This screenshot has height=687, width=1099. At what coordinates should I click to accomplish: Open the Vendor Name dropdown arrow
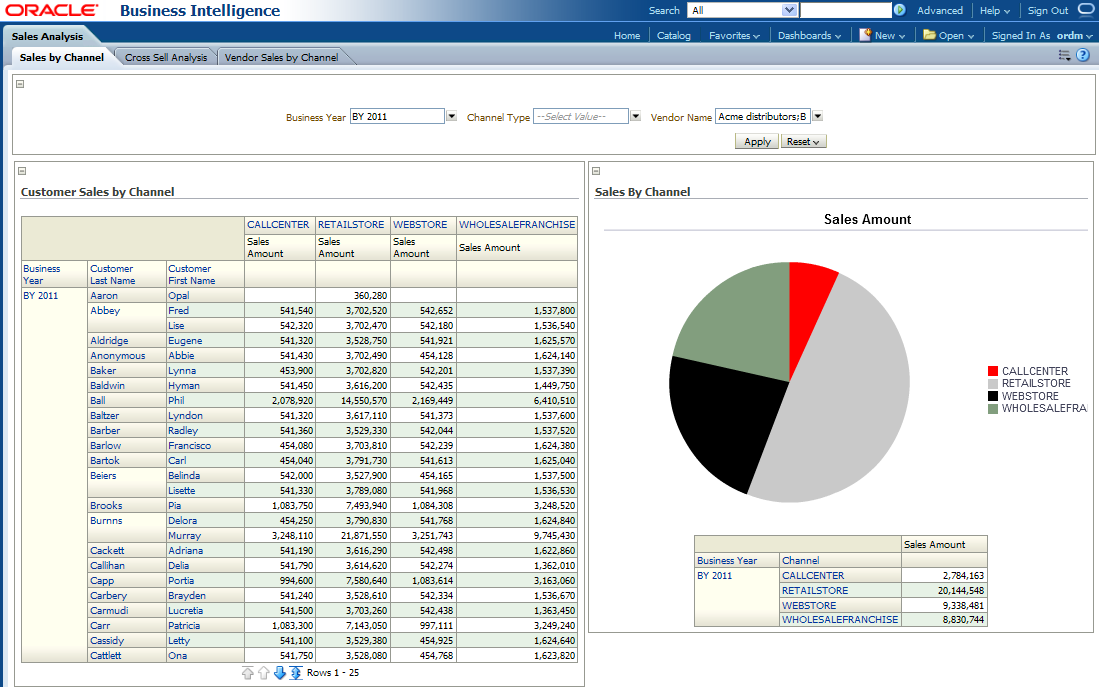(x=817, y=117)
